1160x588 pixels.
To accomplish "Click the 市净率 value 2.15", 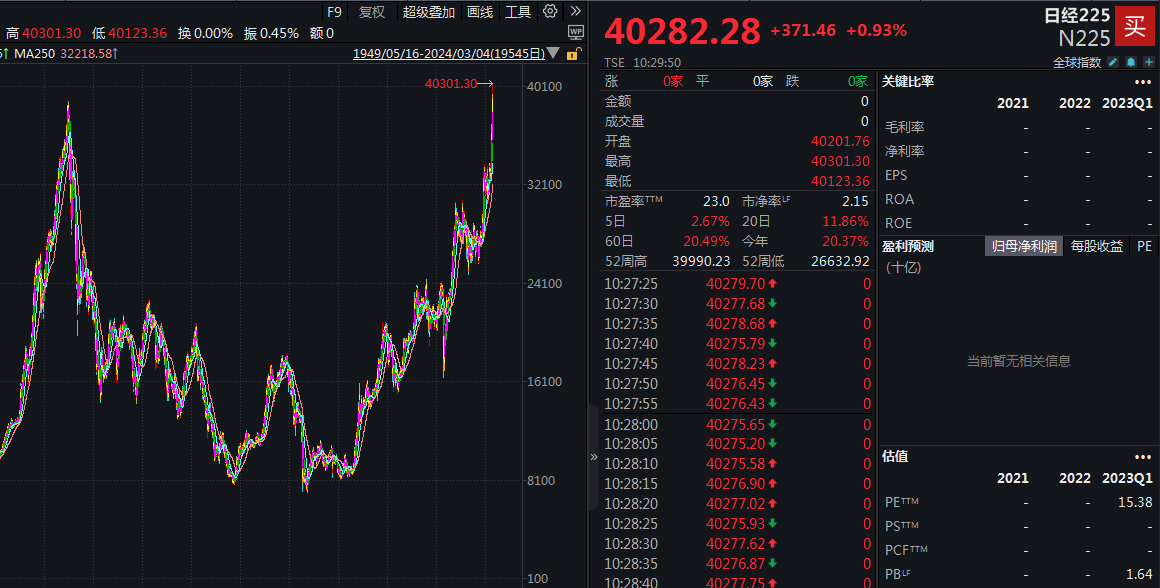I will coord(855,201).
